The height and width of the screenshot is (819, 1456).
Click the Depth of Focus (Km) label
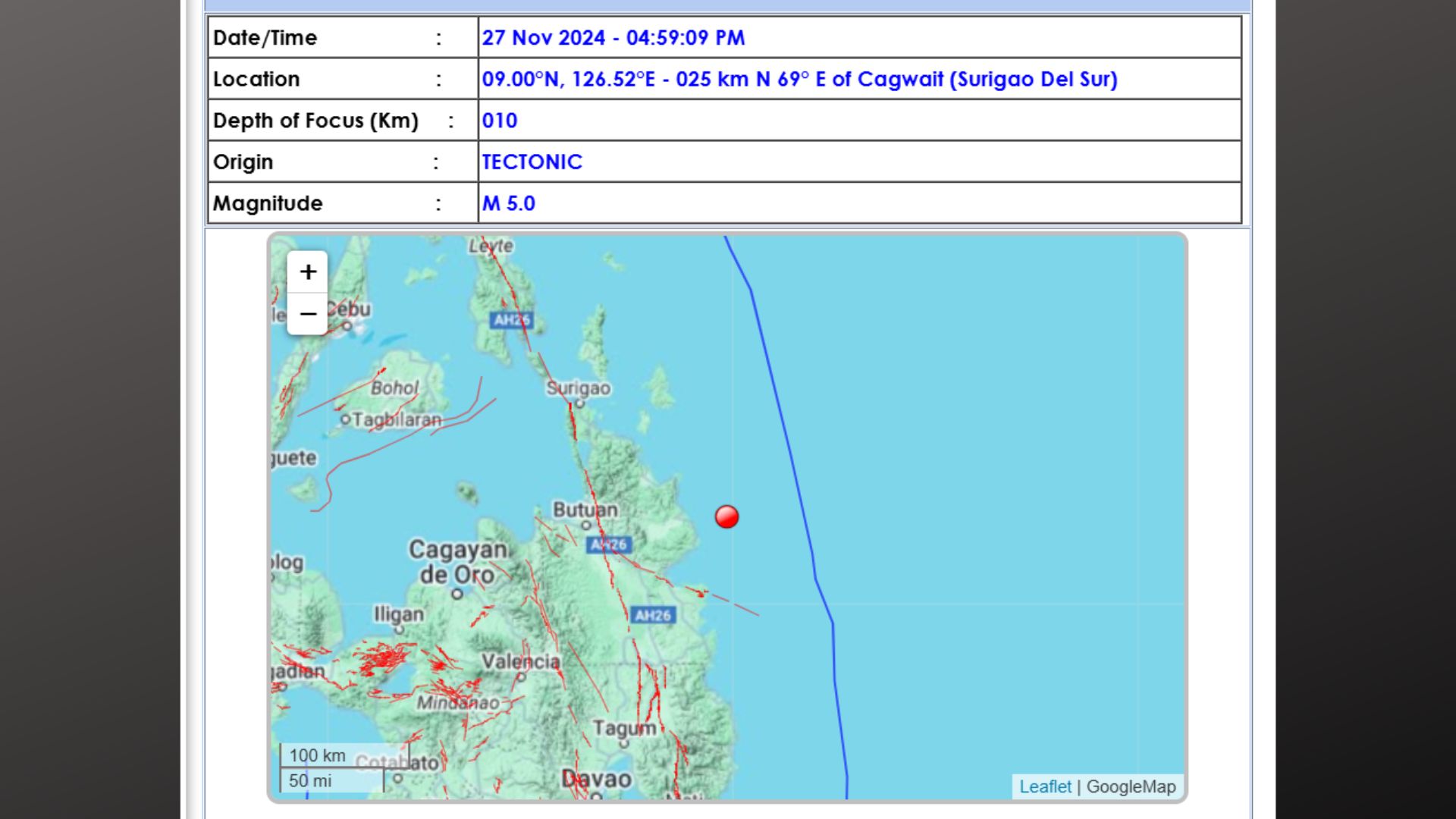point(315,121)
